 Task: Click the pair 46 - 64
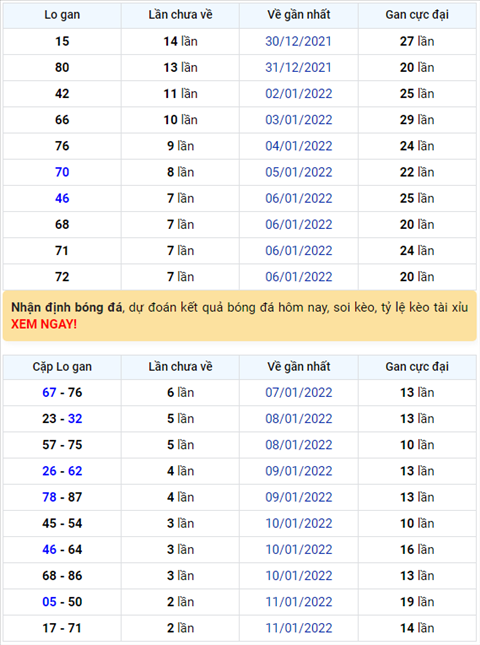click(62, 550)
